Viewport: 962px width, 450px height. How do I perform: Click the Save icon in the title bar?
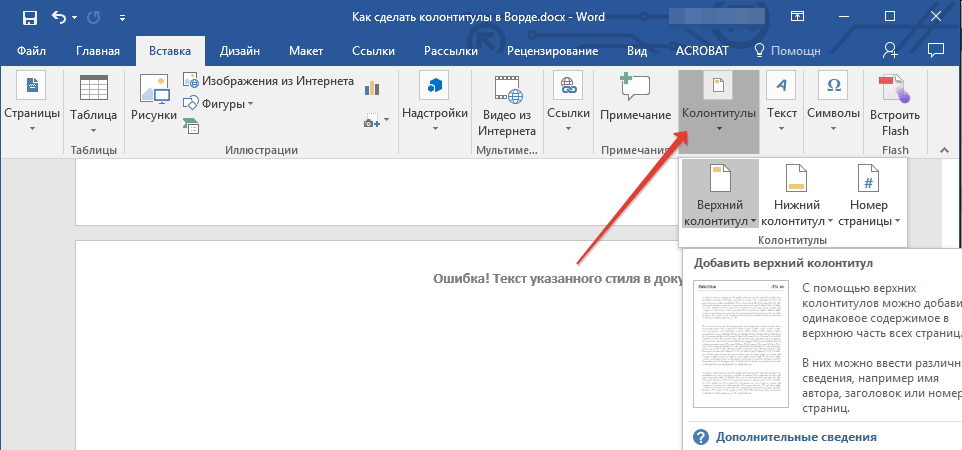[29, 18]
